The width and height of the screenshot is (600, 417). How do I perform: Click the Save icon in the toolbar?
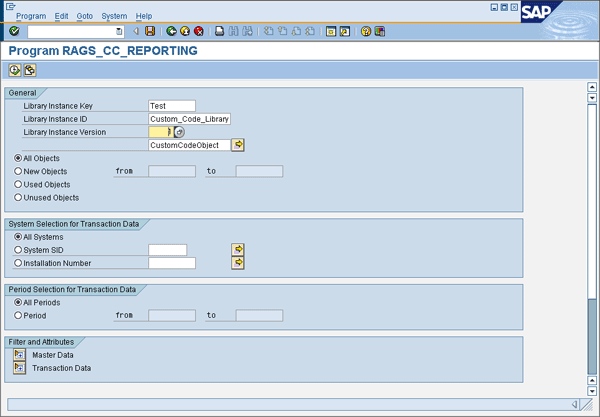coord(150,31)
